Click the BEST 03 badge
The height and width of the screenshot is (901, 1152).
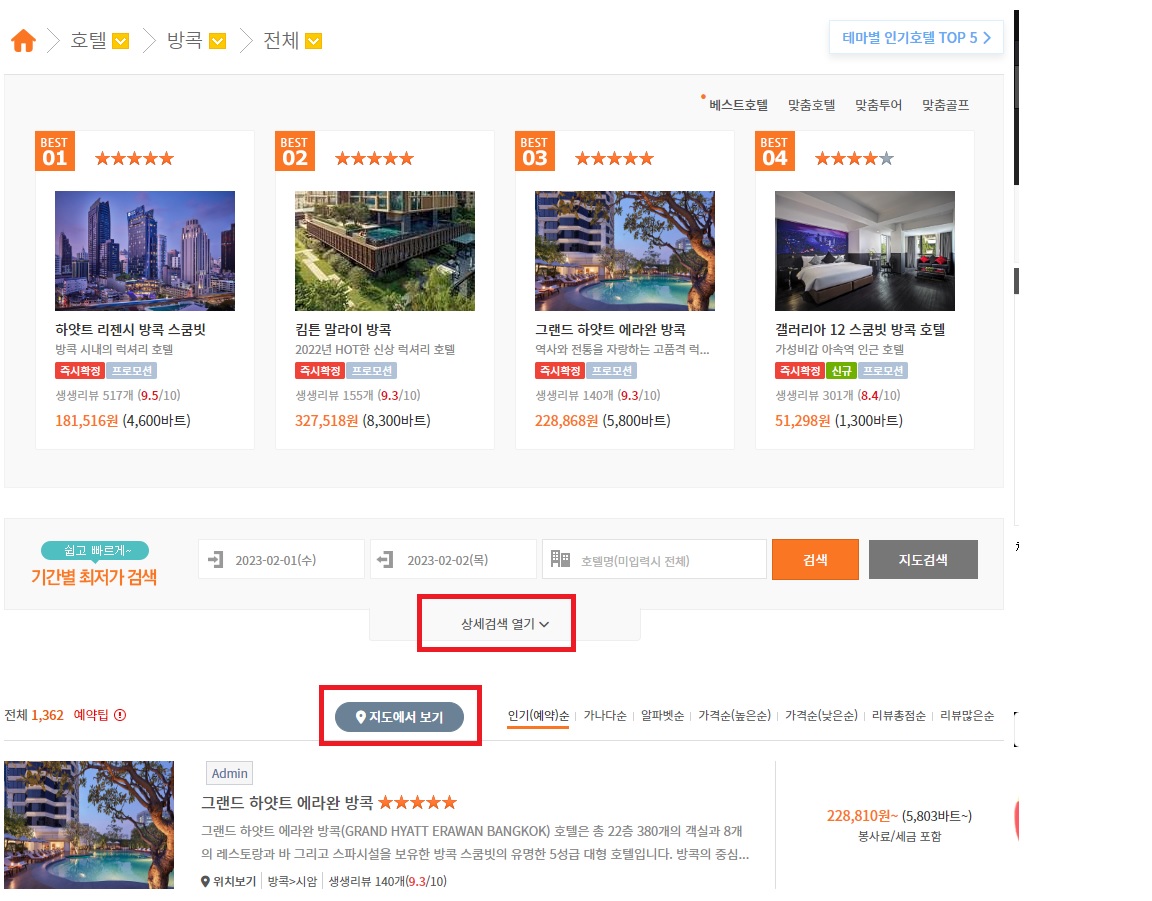[x=535, y=151]
